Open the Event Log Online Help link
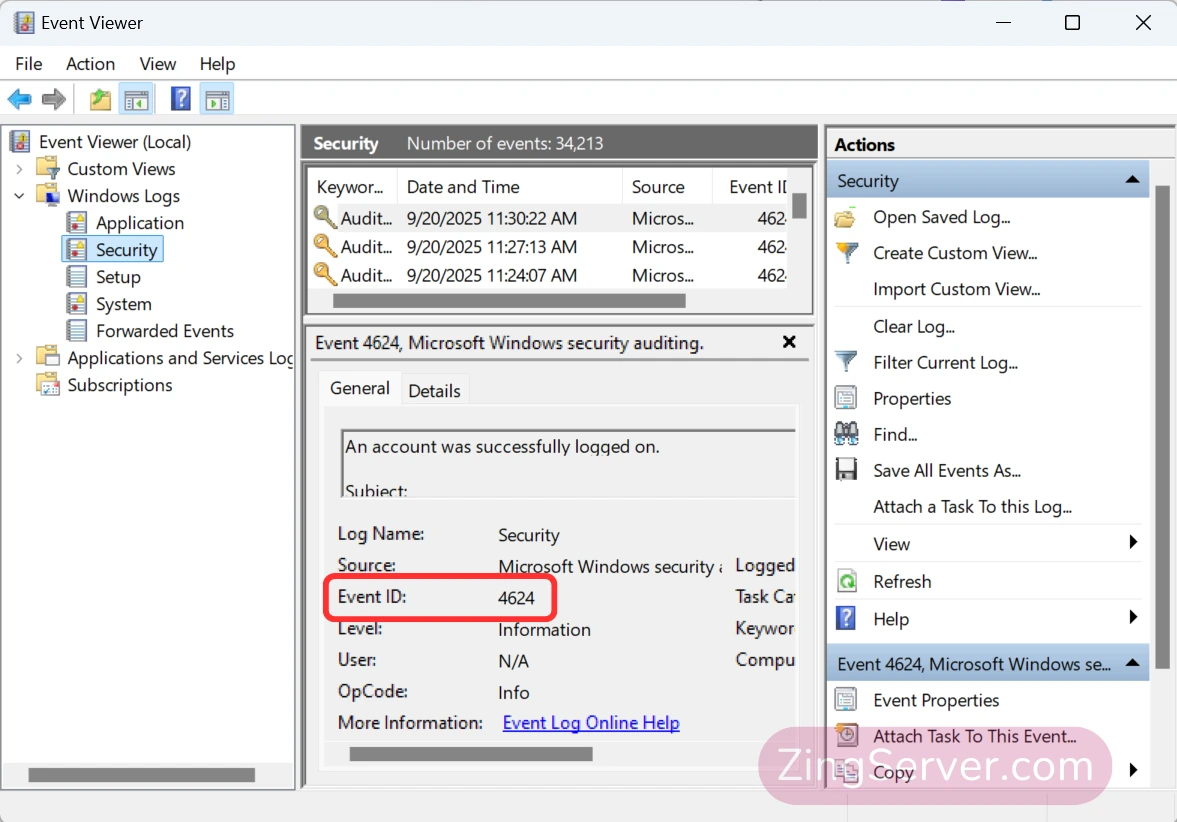1177x822 pixels. [x=591, y=723]
